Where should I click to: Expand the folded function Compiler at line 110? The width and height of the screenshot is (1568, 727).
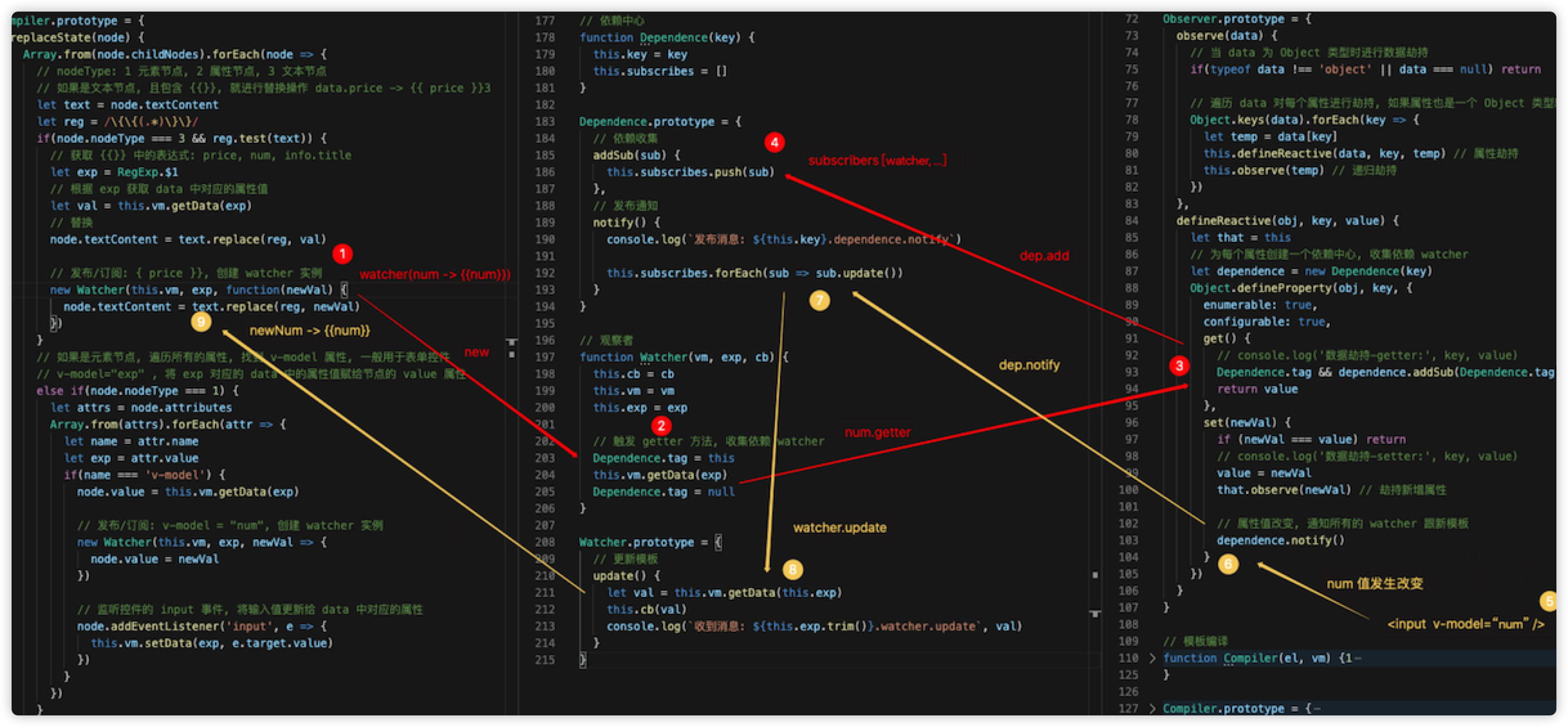(1153, 658)
